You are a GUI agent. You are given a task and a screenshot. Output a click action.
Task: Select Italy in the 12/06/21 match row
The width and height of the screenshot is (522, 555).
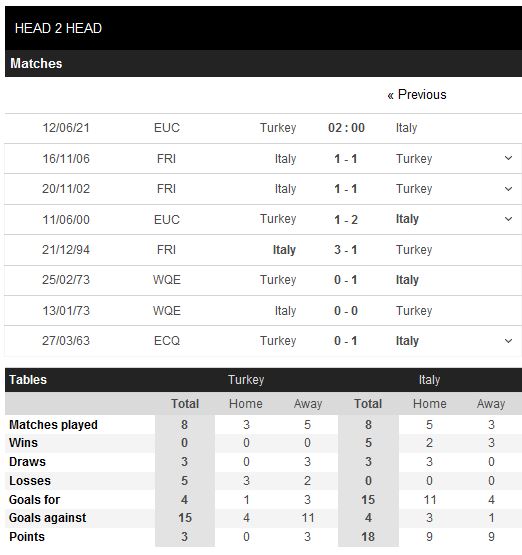[406, 128]
